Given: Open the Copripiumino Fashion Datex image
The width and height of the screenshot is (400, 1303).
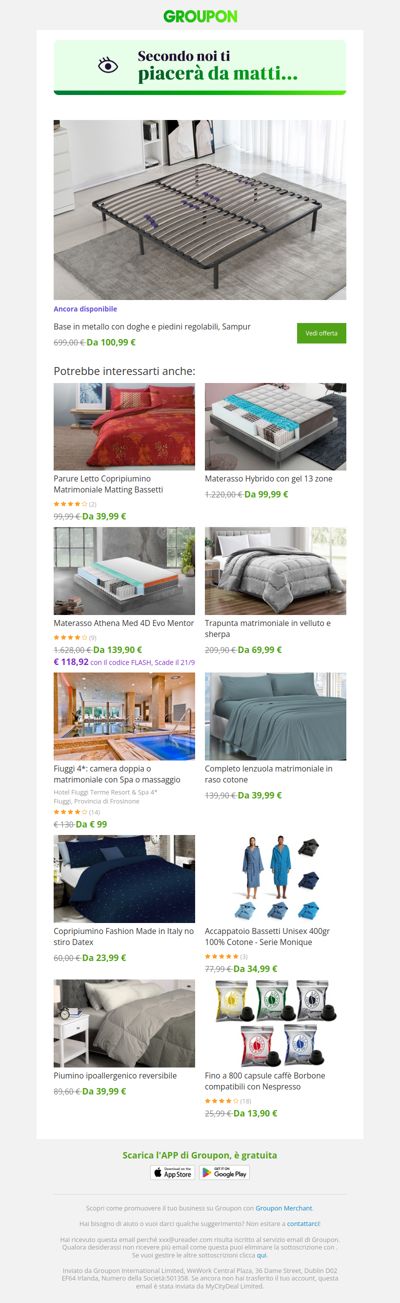Looking at the screenshot, I should [124, 879].
